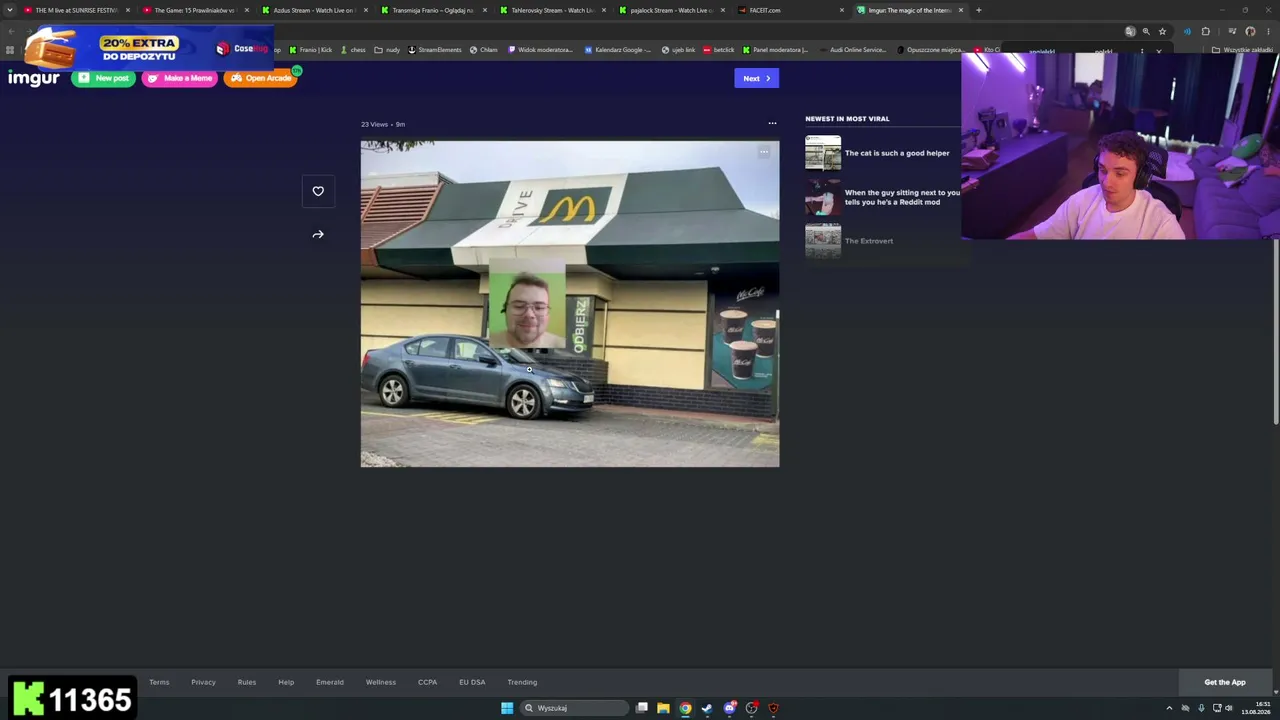Screen dimensions: 1280x720
Task: Switch to the 'THE M live at SUNRISE' tab
Action: [77, 10]
